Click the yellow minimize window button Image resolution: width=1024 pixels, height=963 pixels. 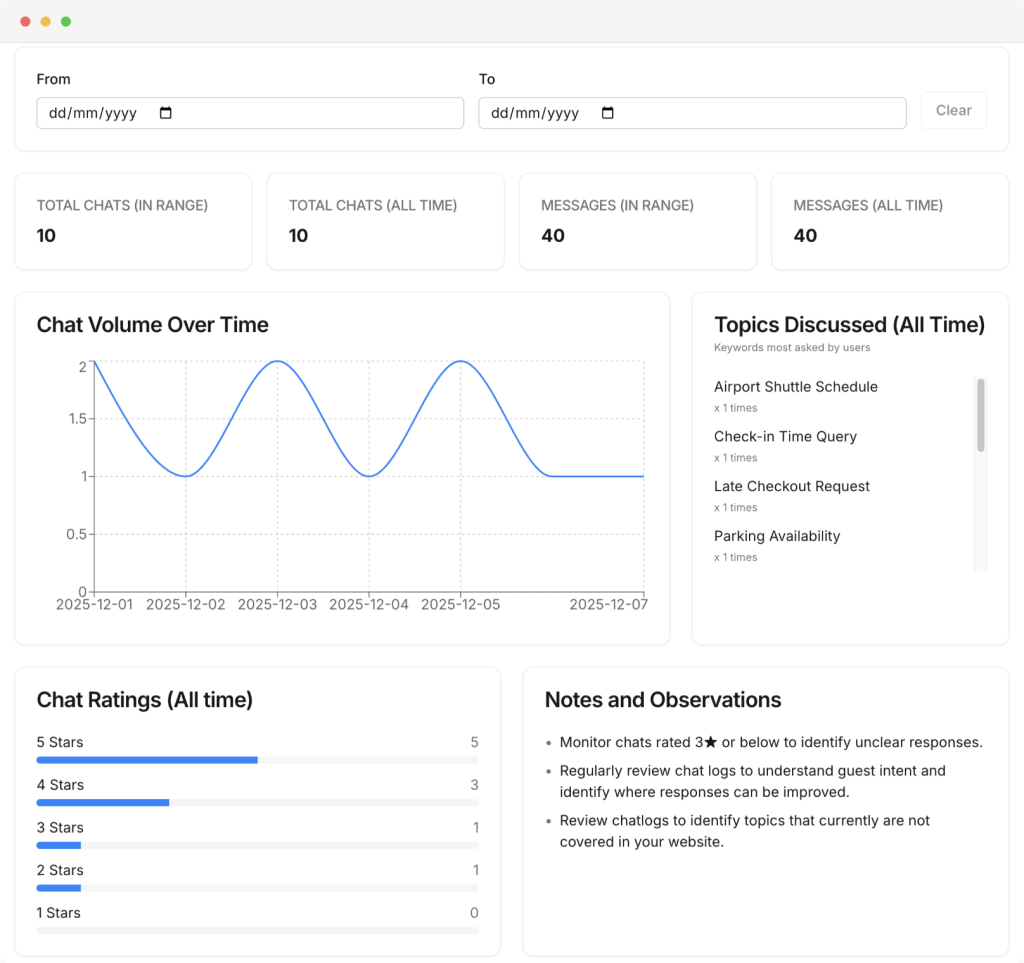45,21
